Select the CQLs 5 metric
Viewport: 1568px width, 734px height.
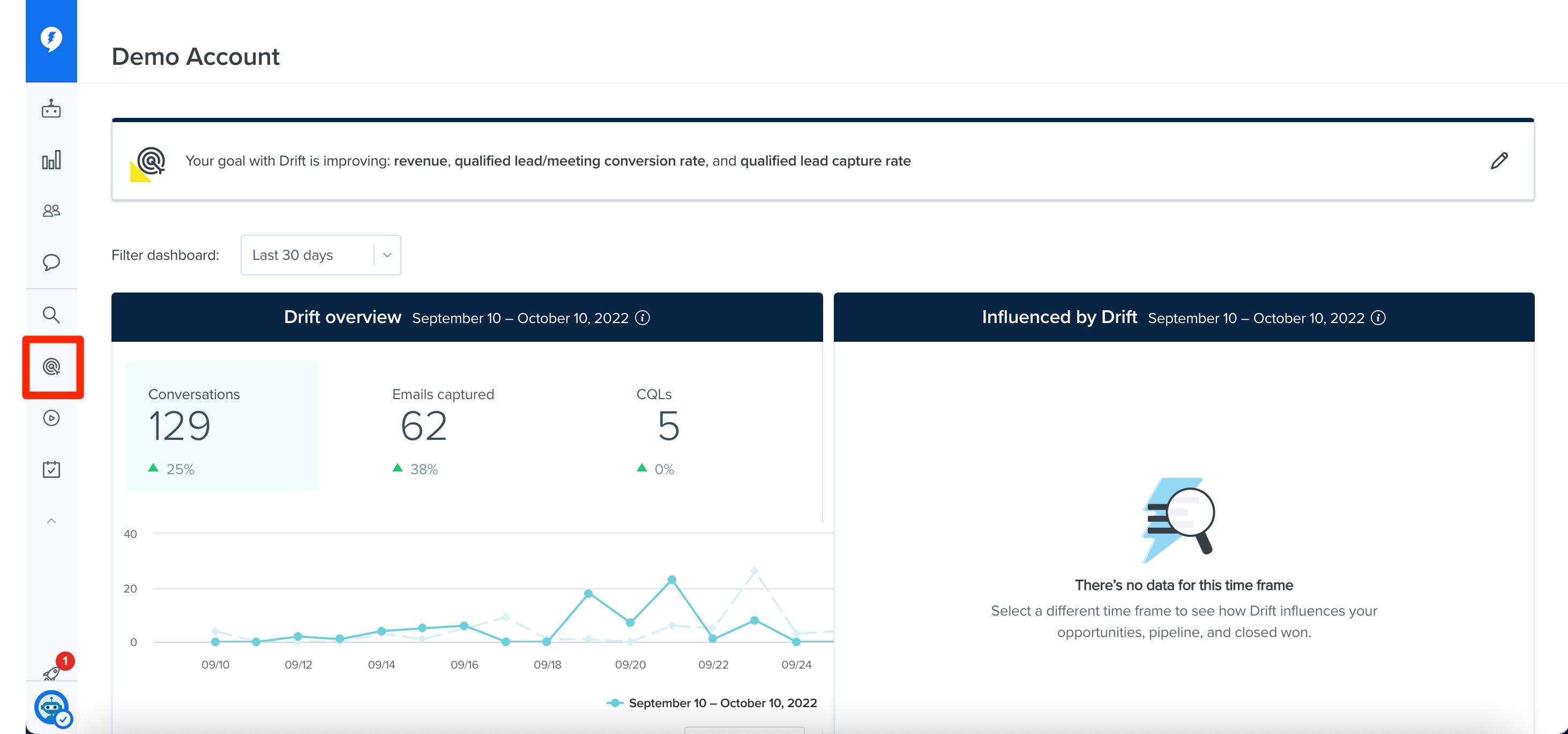pos(658,431)
